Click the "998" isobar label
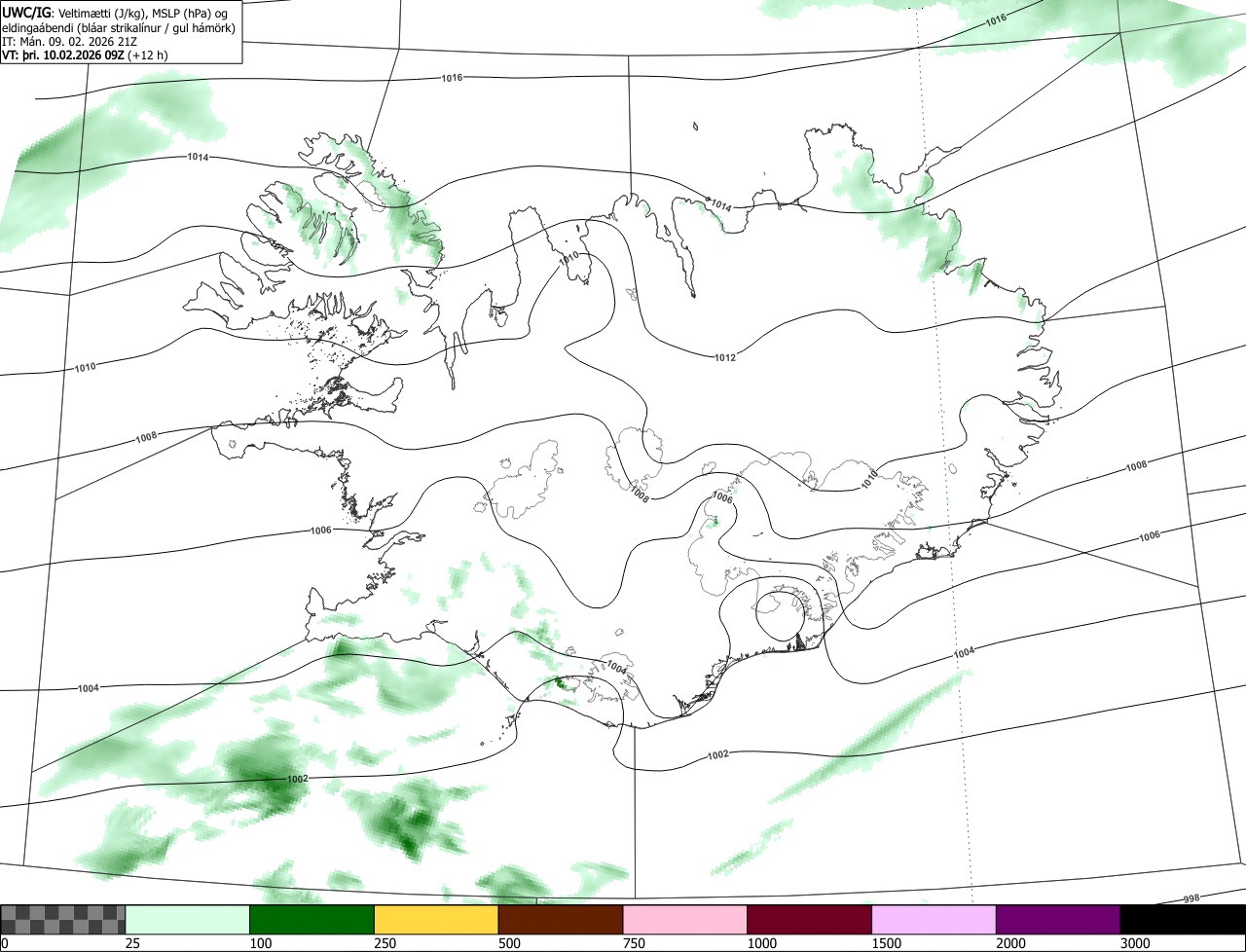 click(1191, 898)
